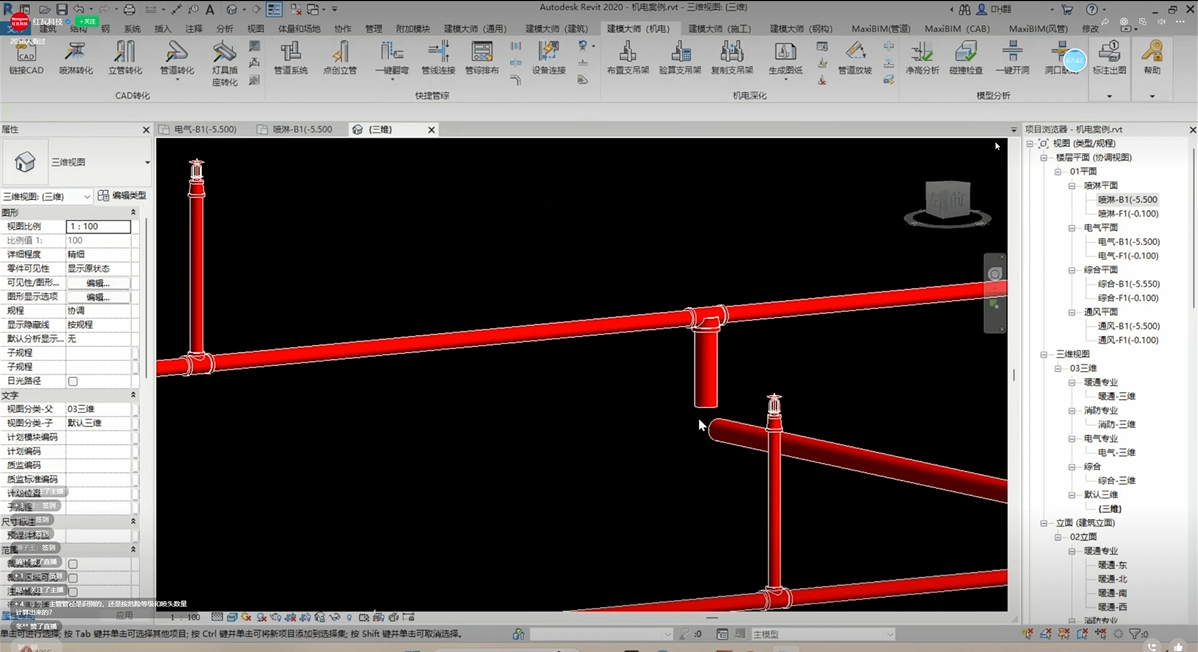Open the 三维视图 type selector dropdown
Screen dimensions: 1198x652
(147, 162)
